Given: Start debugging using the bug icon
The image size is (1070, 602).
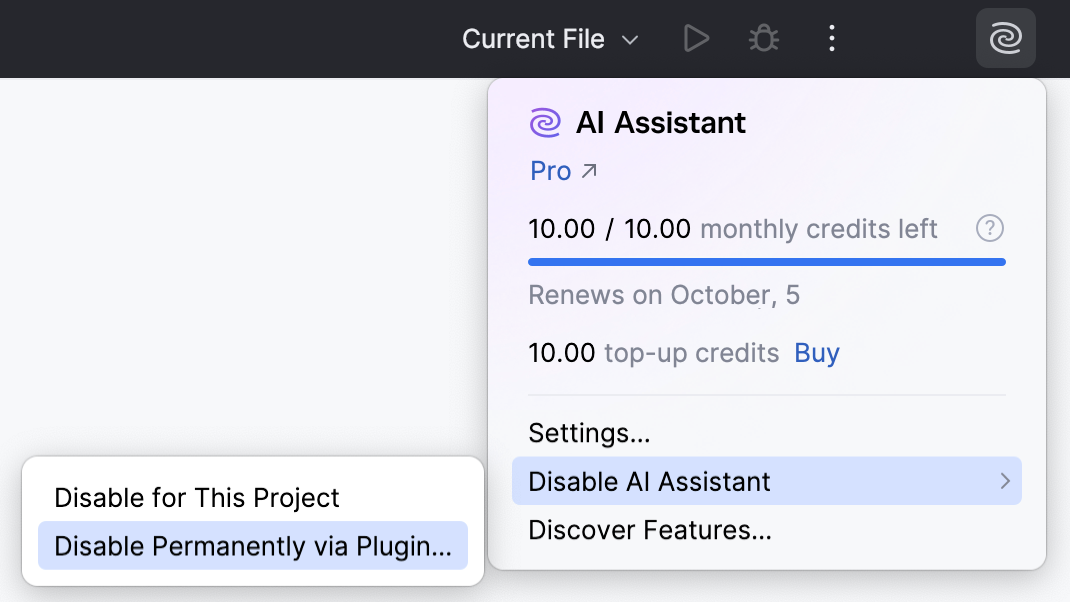Looking at the screenshot, I should (x=763, y=38).
